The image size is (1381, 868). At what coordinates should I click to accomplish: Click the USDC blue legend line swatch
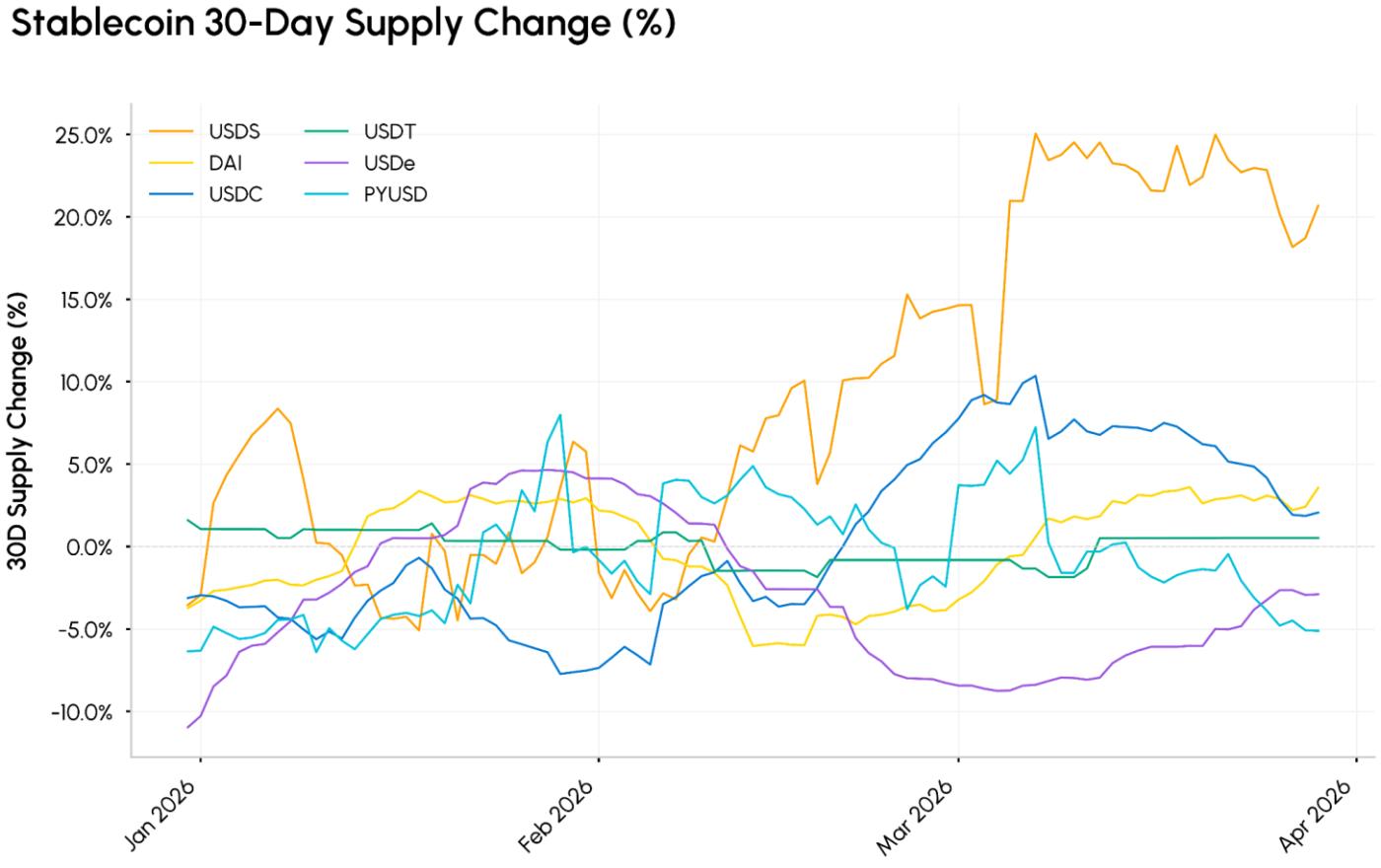[x=172, y=194]
